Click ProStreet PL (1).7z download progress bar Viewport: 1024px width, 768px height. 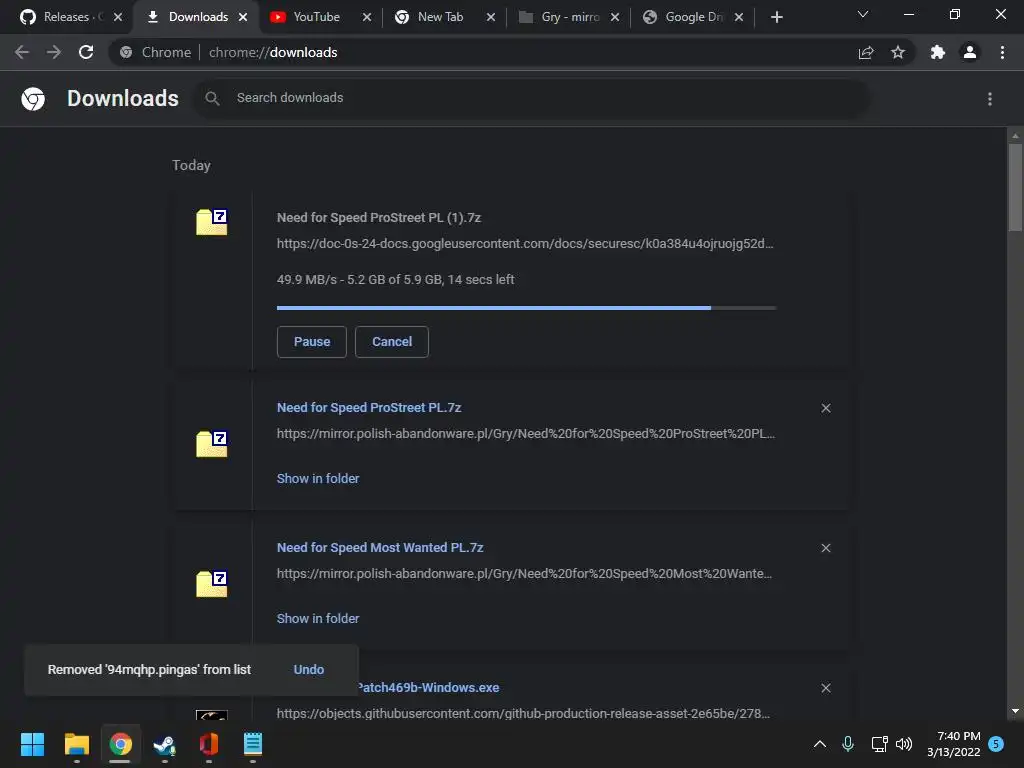click(526, 308)
